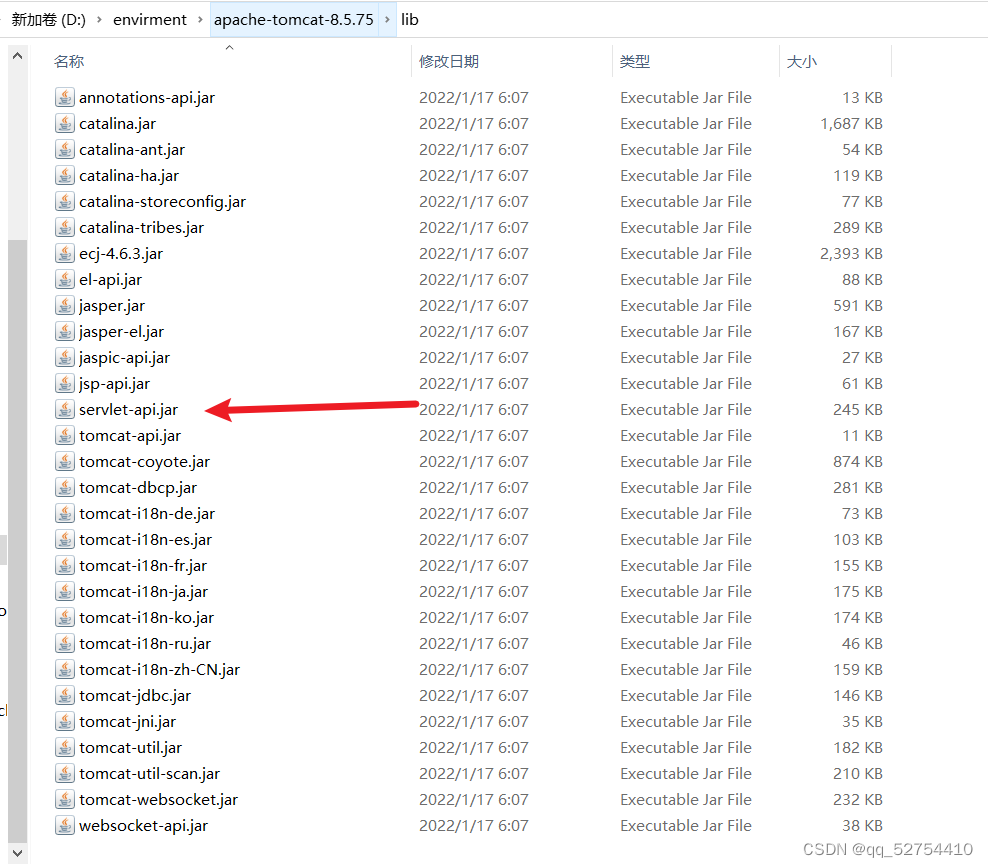Click the jar icon of jaspic-api.jar
Viewport: 988px width, 867px height.
64,357
